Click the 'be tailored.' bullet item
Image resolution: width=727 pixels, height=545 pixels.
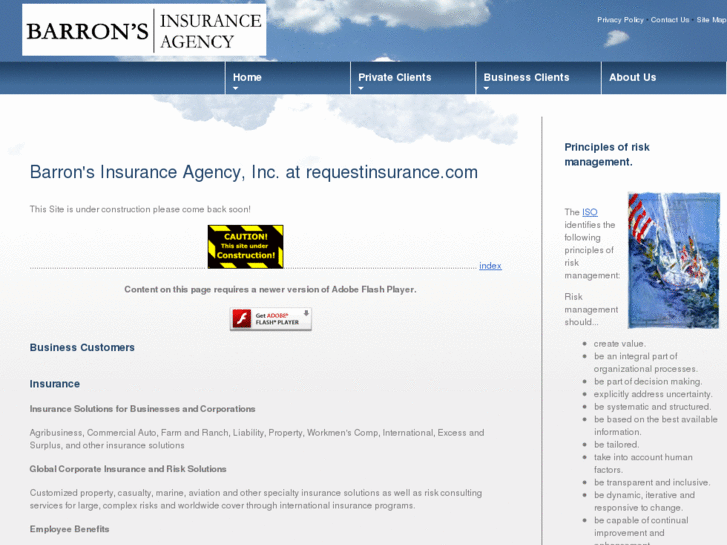[617, 444]
